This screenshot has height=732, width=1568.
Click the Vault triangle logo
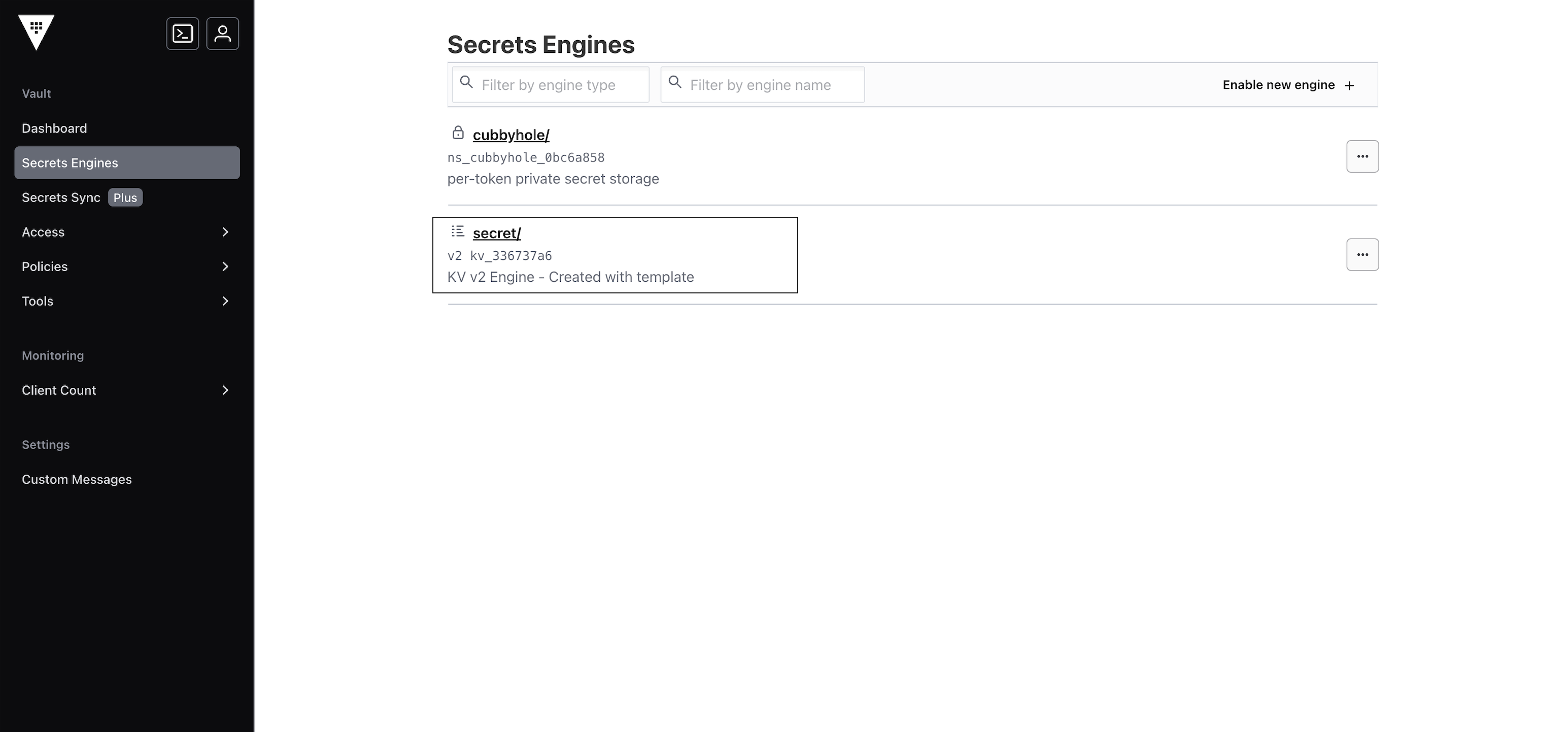point(37,32)
